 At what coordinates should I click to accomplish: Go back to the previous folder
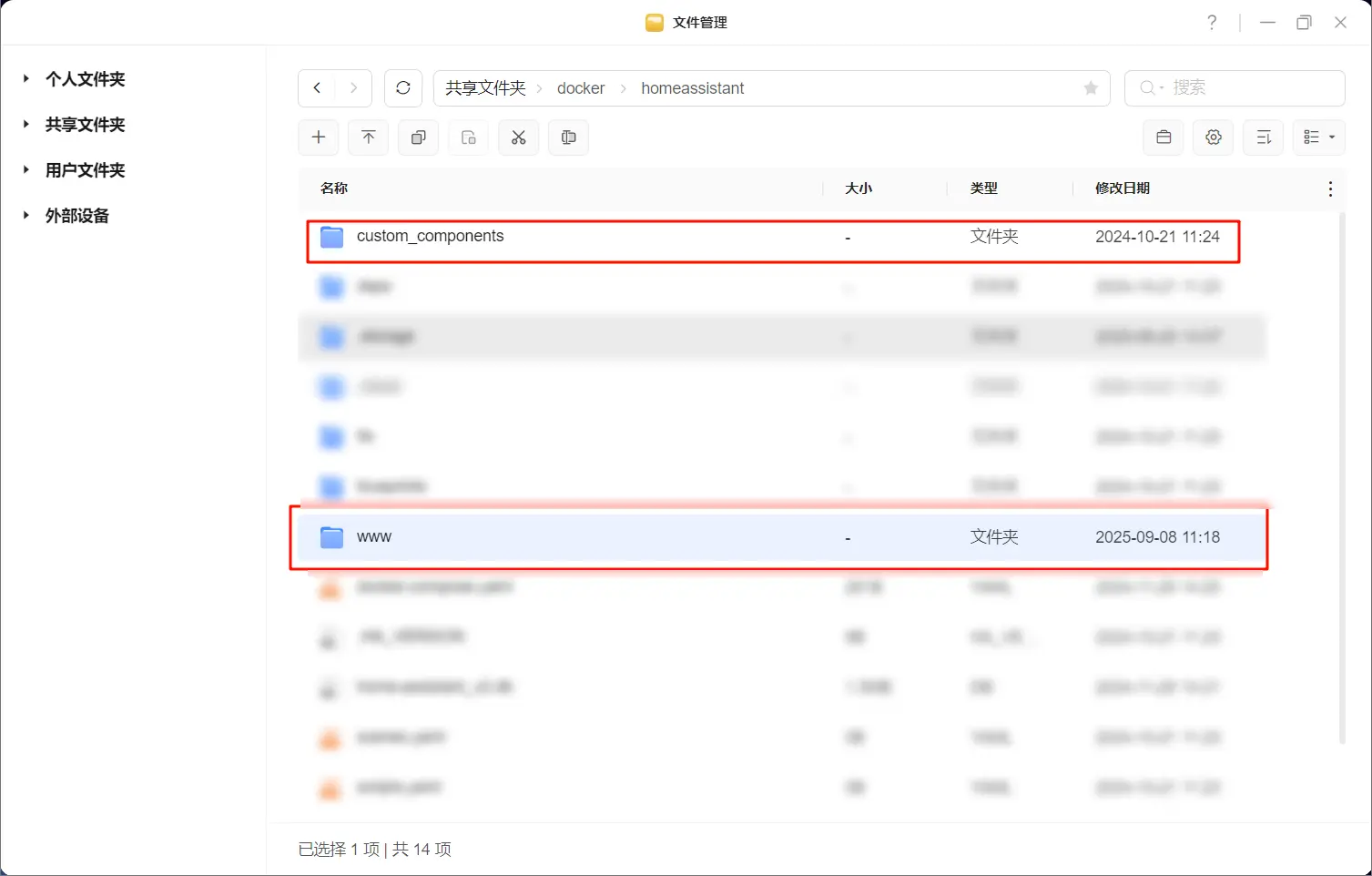coord(317,88)
